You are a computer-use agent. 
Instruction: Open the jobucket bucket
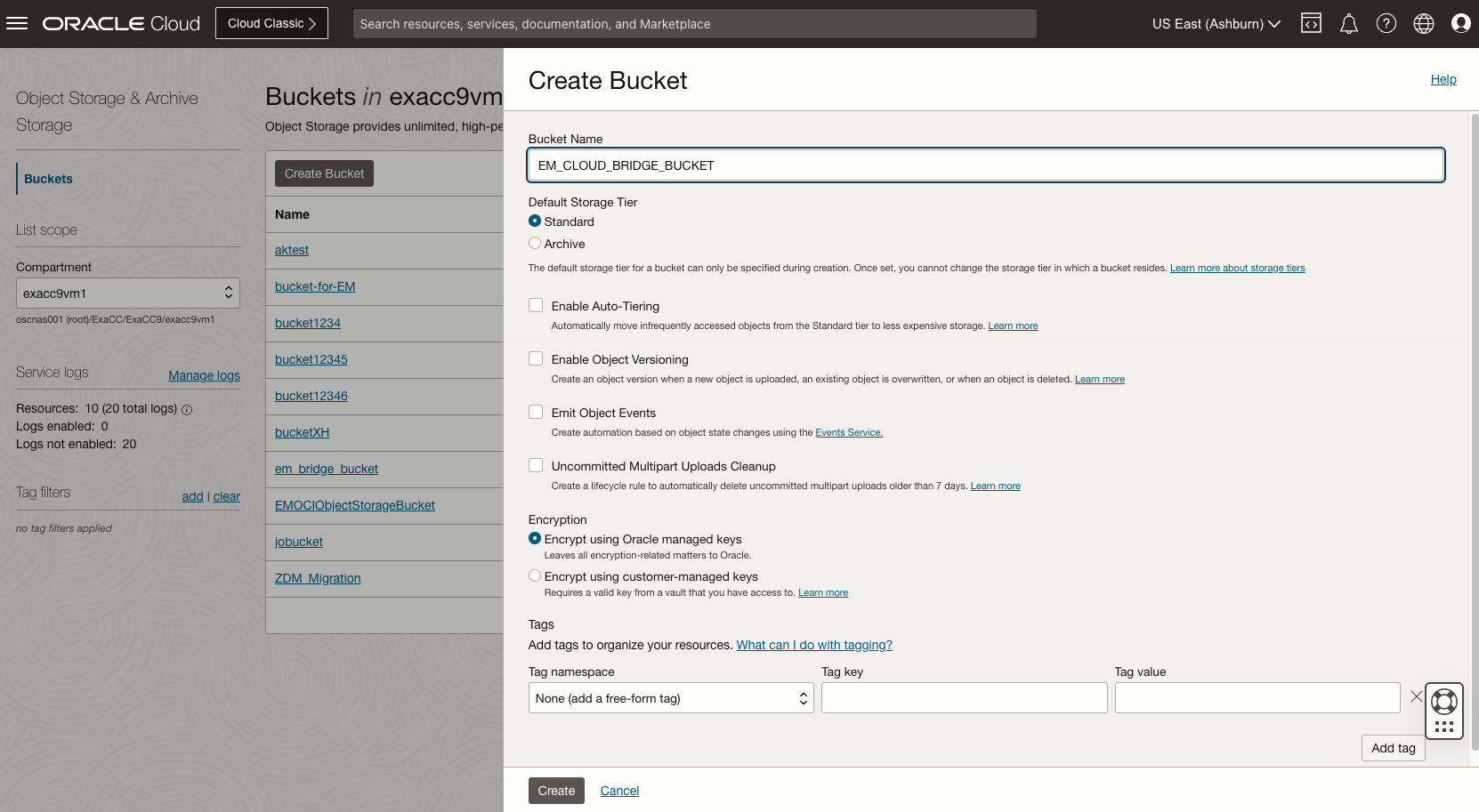[x=298, y=542]
